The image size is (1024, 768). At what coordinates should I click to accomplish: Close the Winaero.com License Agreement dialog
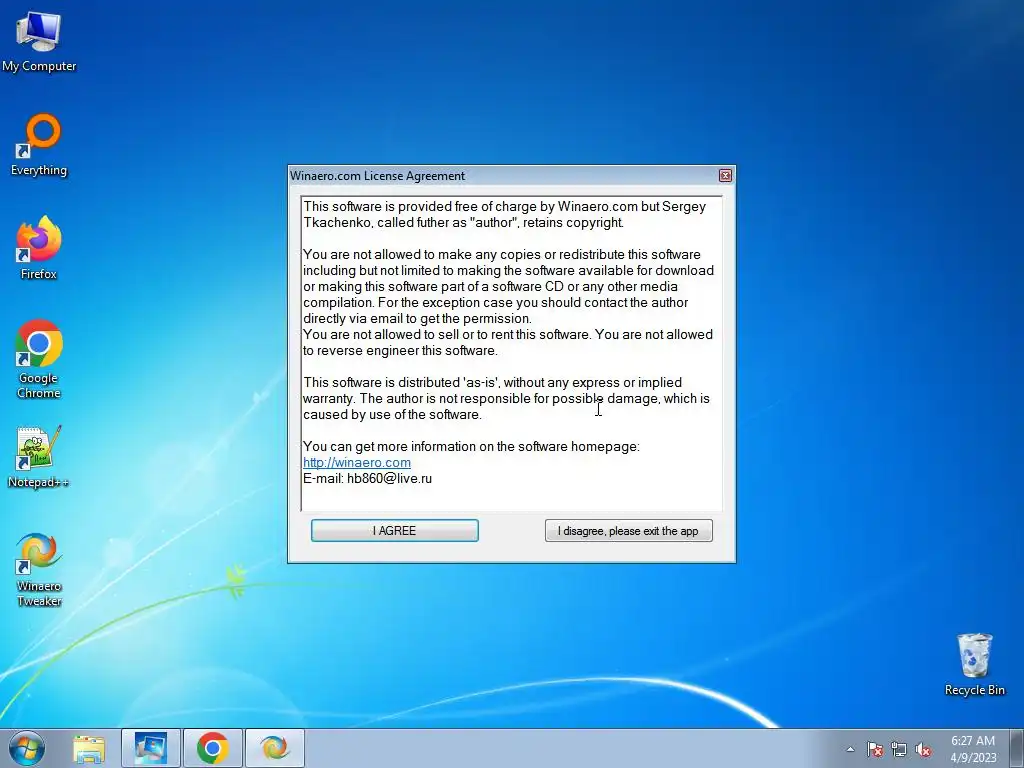(725, 175)
